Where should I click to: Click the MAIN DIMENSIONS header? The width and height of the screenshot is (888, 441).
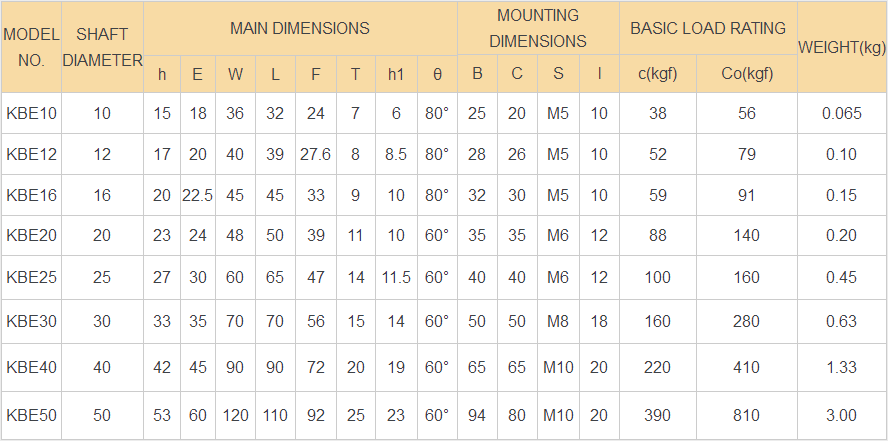[x=300, y=28]
